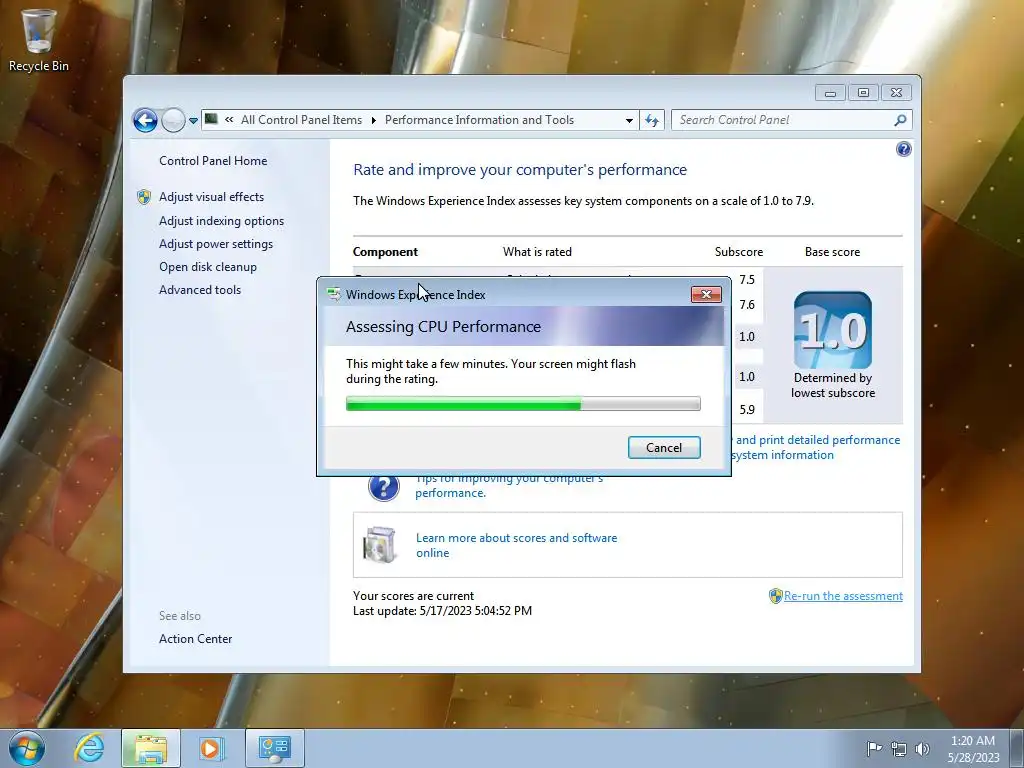Open the Recycle Bin on desktop
This screenshot has height=768, width=1024.
pyautogui.click(x=38, y=39)
